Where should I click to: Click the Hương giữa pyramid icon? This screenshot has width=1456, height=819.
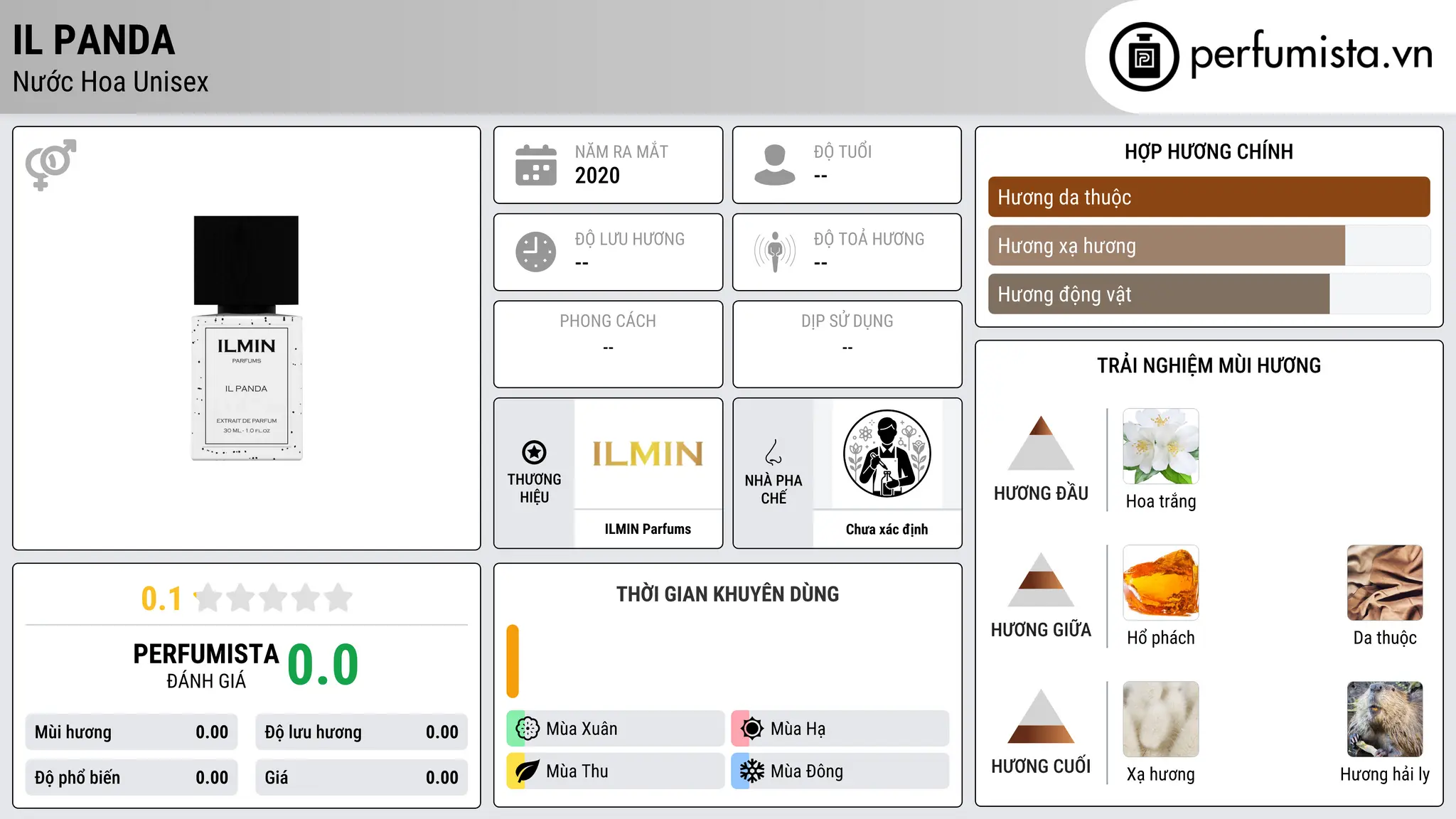tap(1041, 579)
